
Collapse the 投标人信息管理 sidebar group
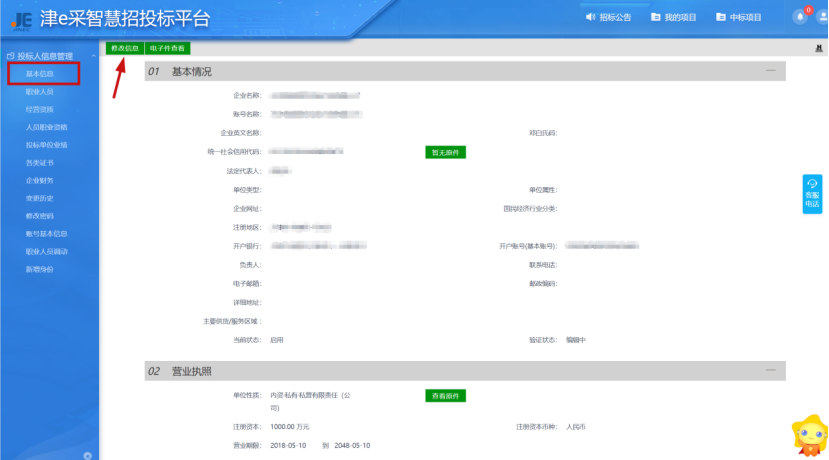coord(93,56)
